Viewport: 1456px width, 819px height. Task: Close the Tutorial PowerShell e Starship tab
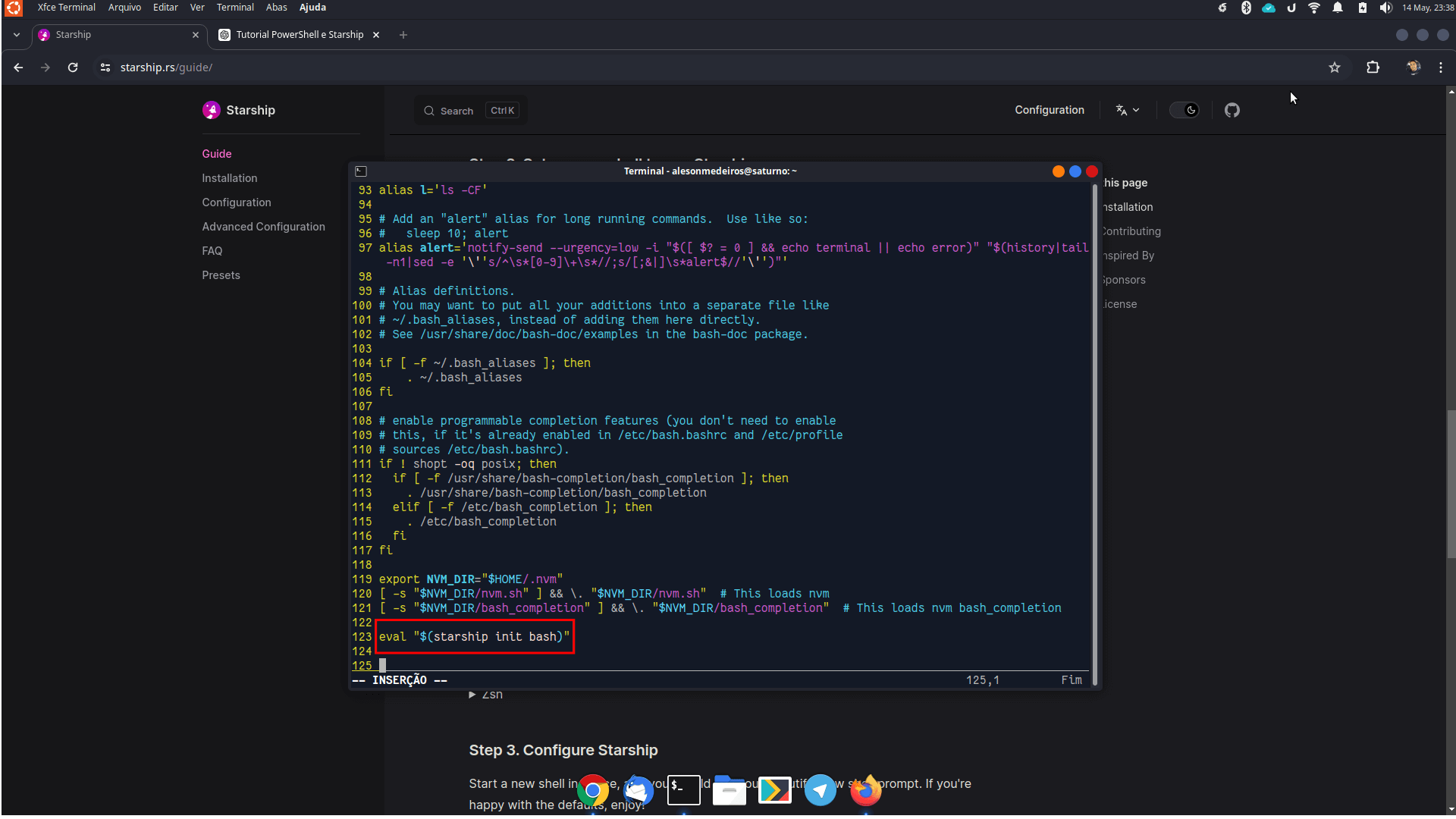[x=376, y=35]
